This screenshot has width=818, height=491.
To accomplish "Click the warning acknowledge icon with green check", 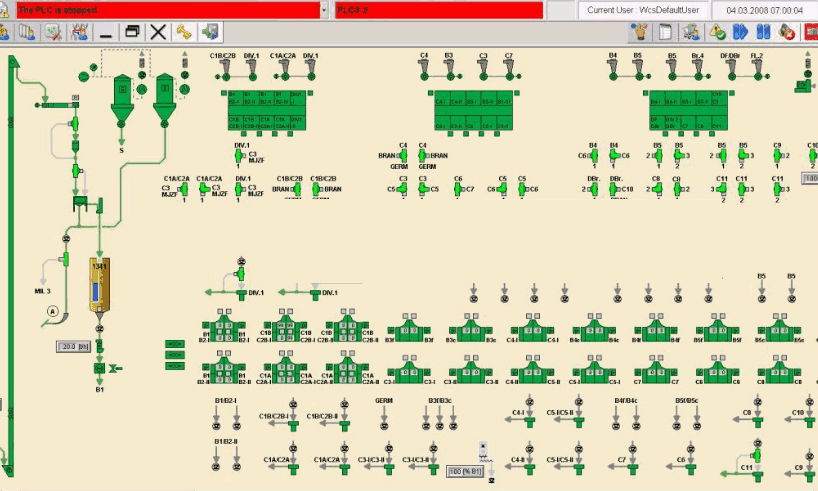I will 716,32.
